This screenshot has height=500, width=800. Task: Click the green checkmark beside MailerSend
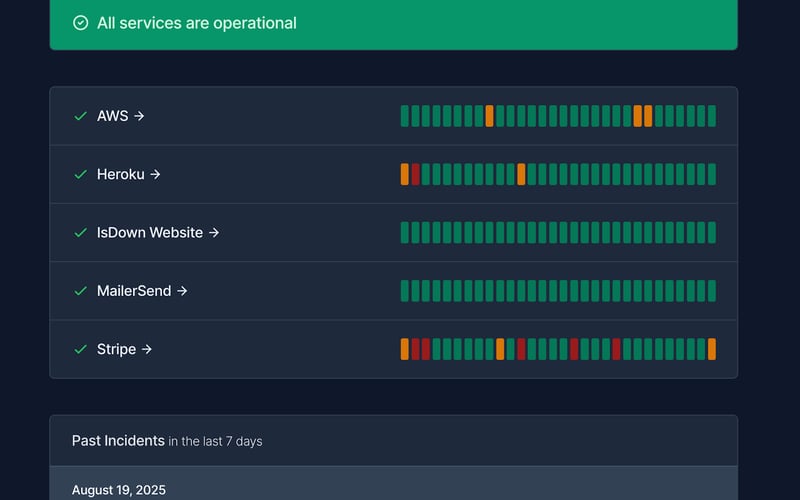[81, 291]
